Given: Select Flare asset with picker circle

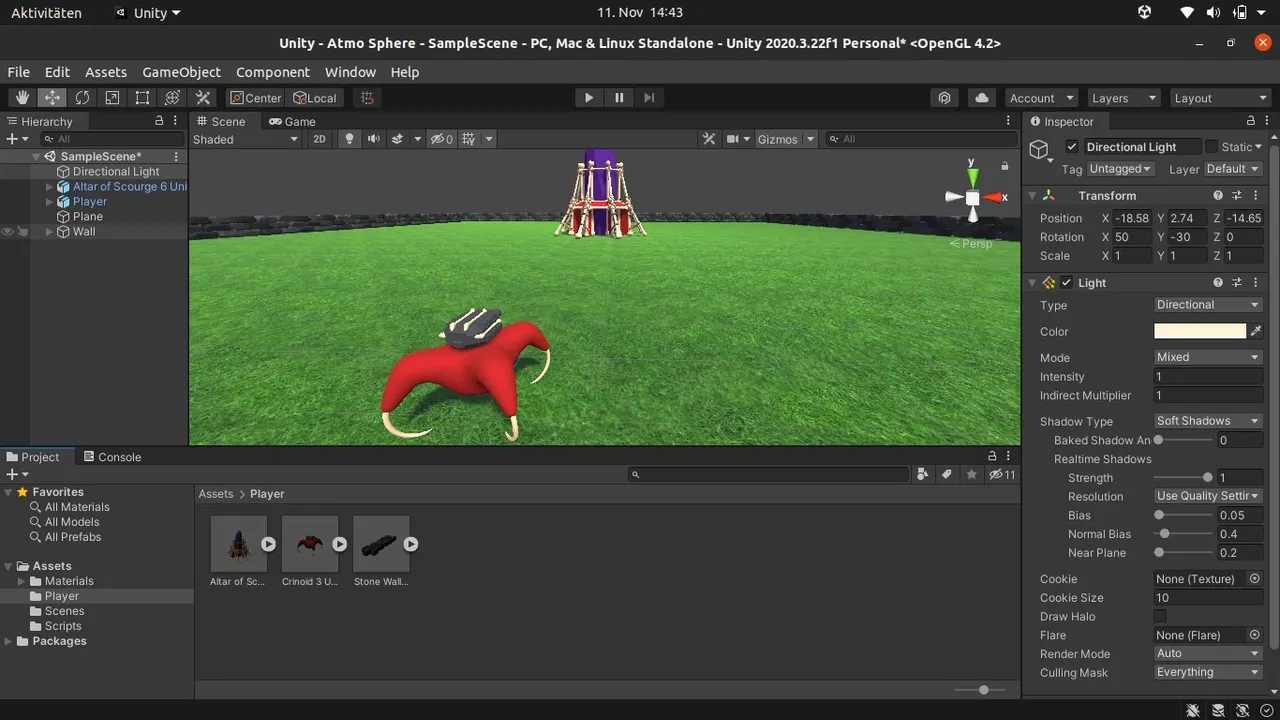Looking at the screenshot, I should [x=1254, y=635].
